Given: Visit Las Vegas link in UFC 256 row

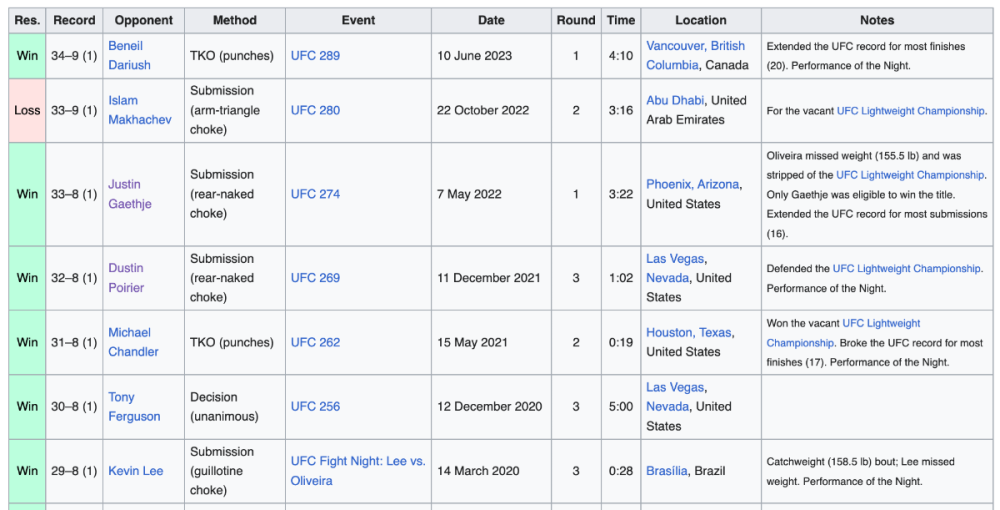Looking at the screenshot, I should tap(675, 397).
